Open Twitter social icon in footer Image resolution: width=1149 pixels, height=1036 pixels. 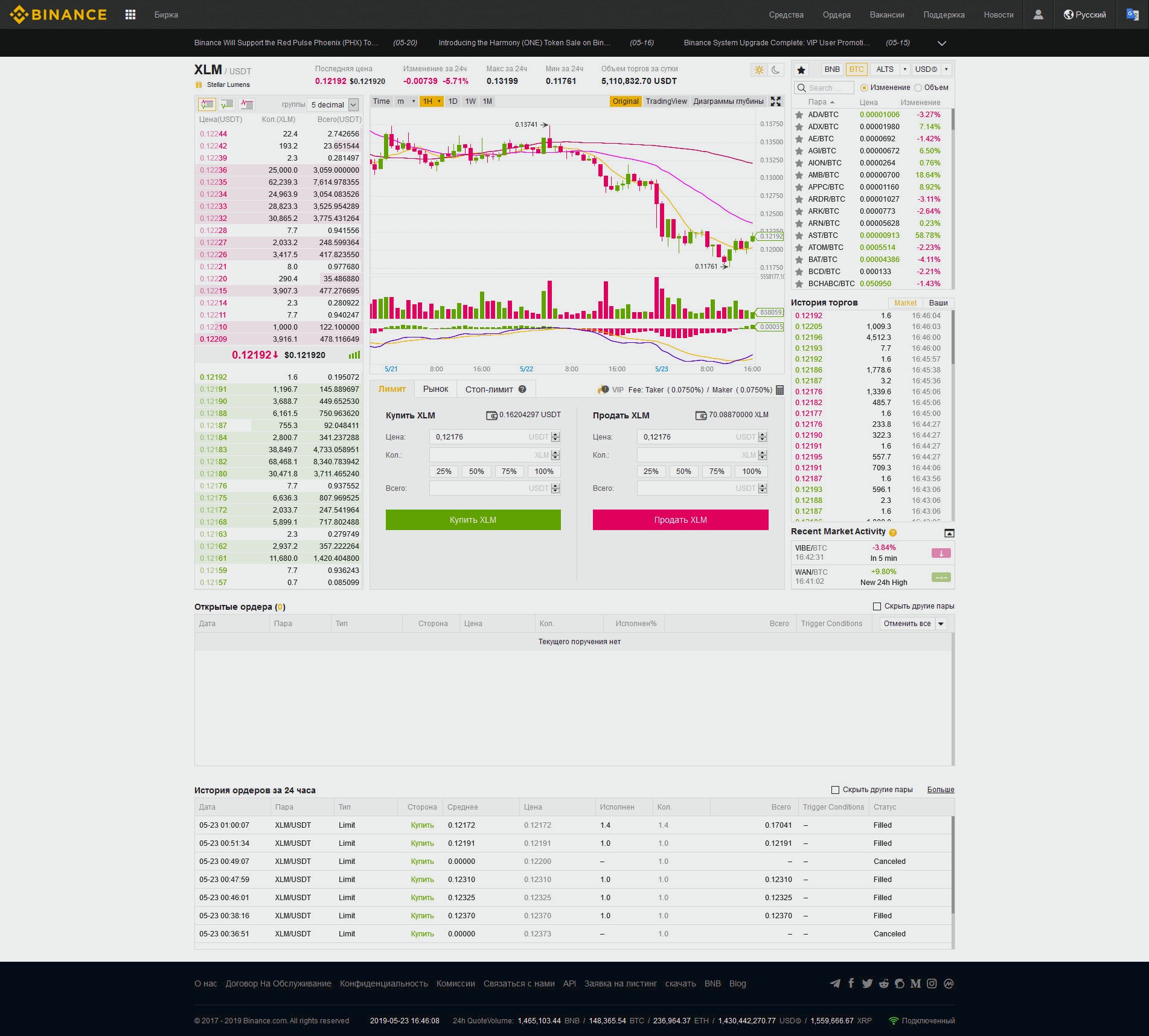(867, 983)
